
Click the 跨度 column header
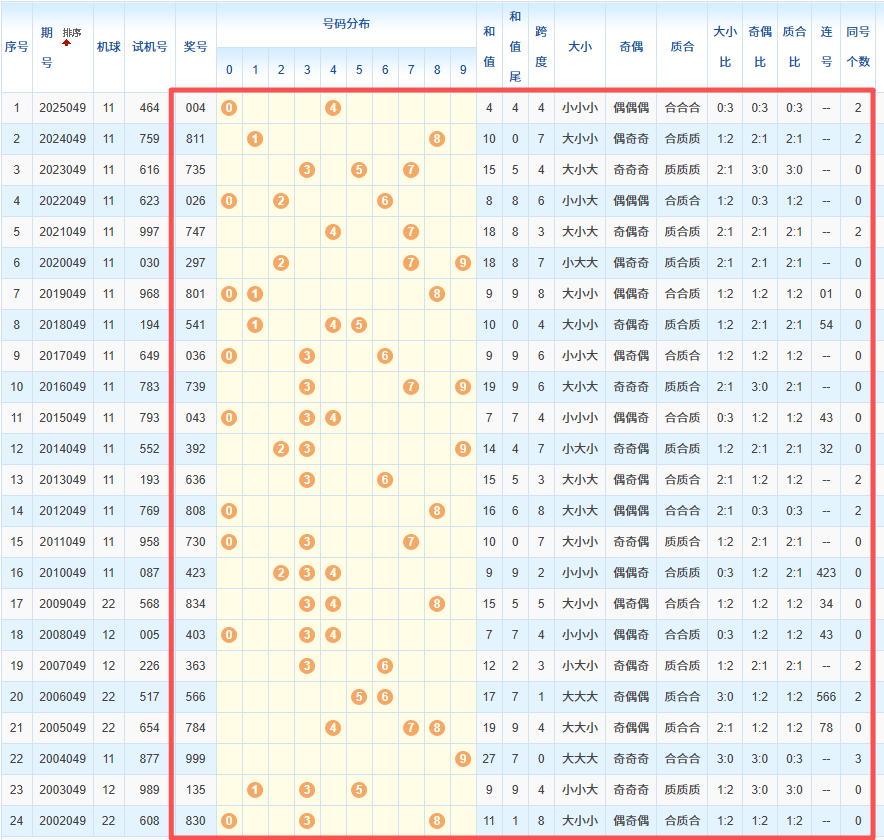pyautogui.click(x=541, y=46)
